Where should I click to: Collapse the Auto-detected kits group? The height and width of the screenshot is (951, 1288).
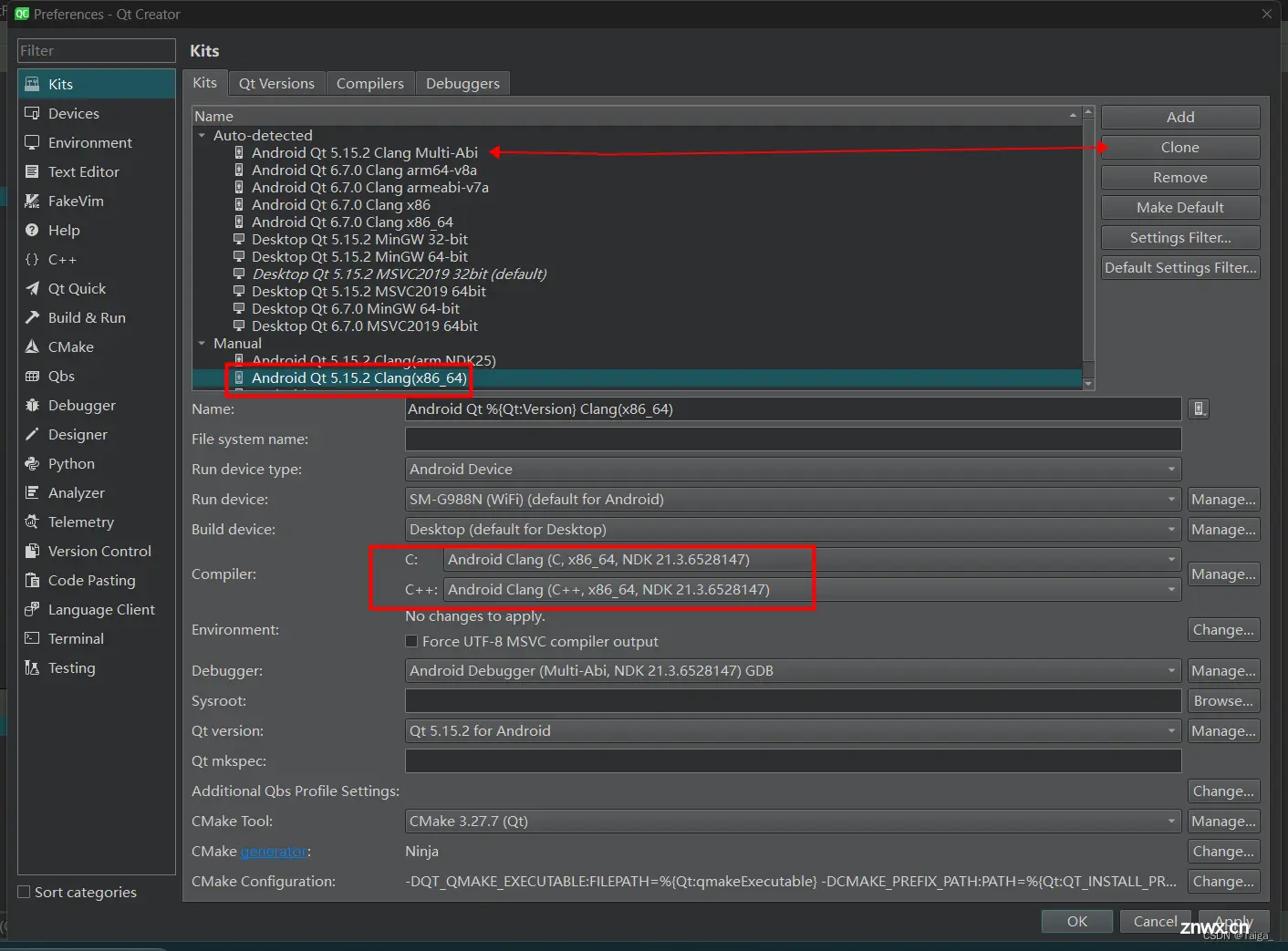click(x=202, y=135)
